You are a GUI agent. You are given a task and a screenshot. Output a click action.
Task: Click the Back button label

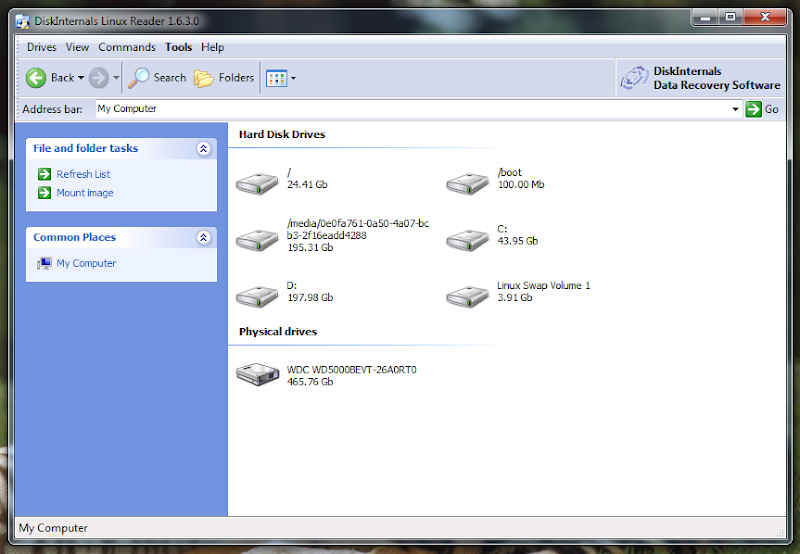[x=63, y=78]
